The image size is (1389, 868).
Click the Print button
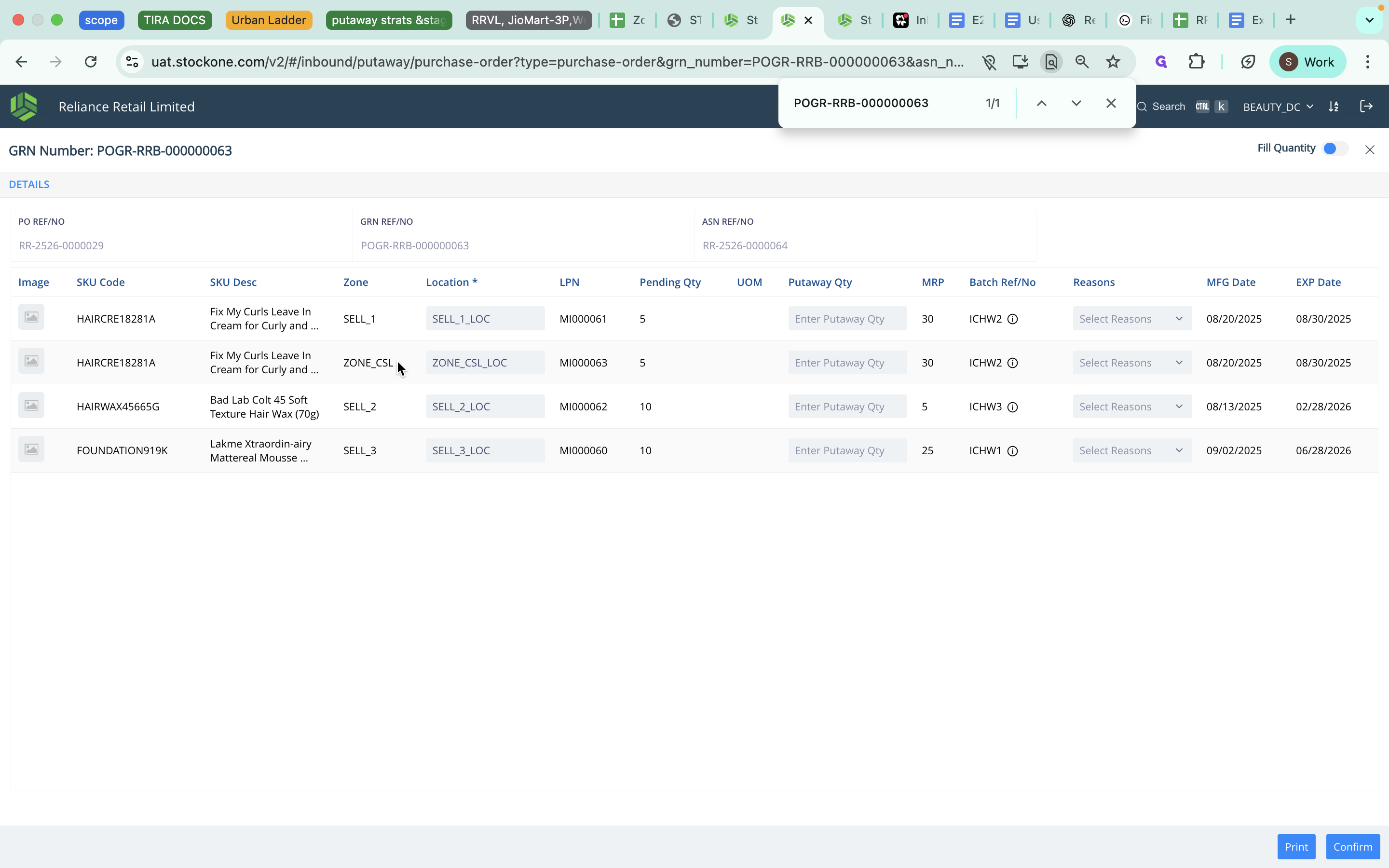click(x=1296, y=846)
